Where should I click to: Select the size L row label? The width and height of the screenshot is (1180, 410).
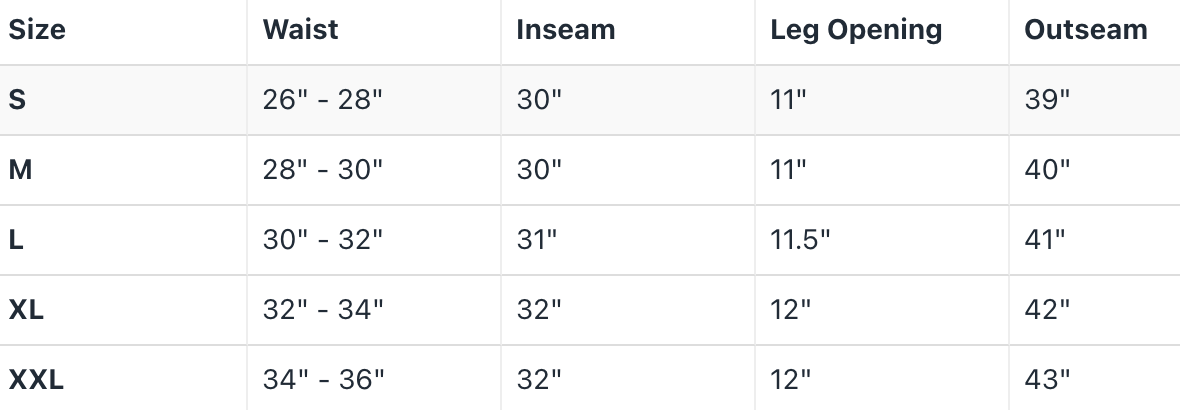click(x=16, y=240)
